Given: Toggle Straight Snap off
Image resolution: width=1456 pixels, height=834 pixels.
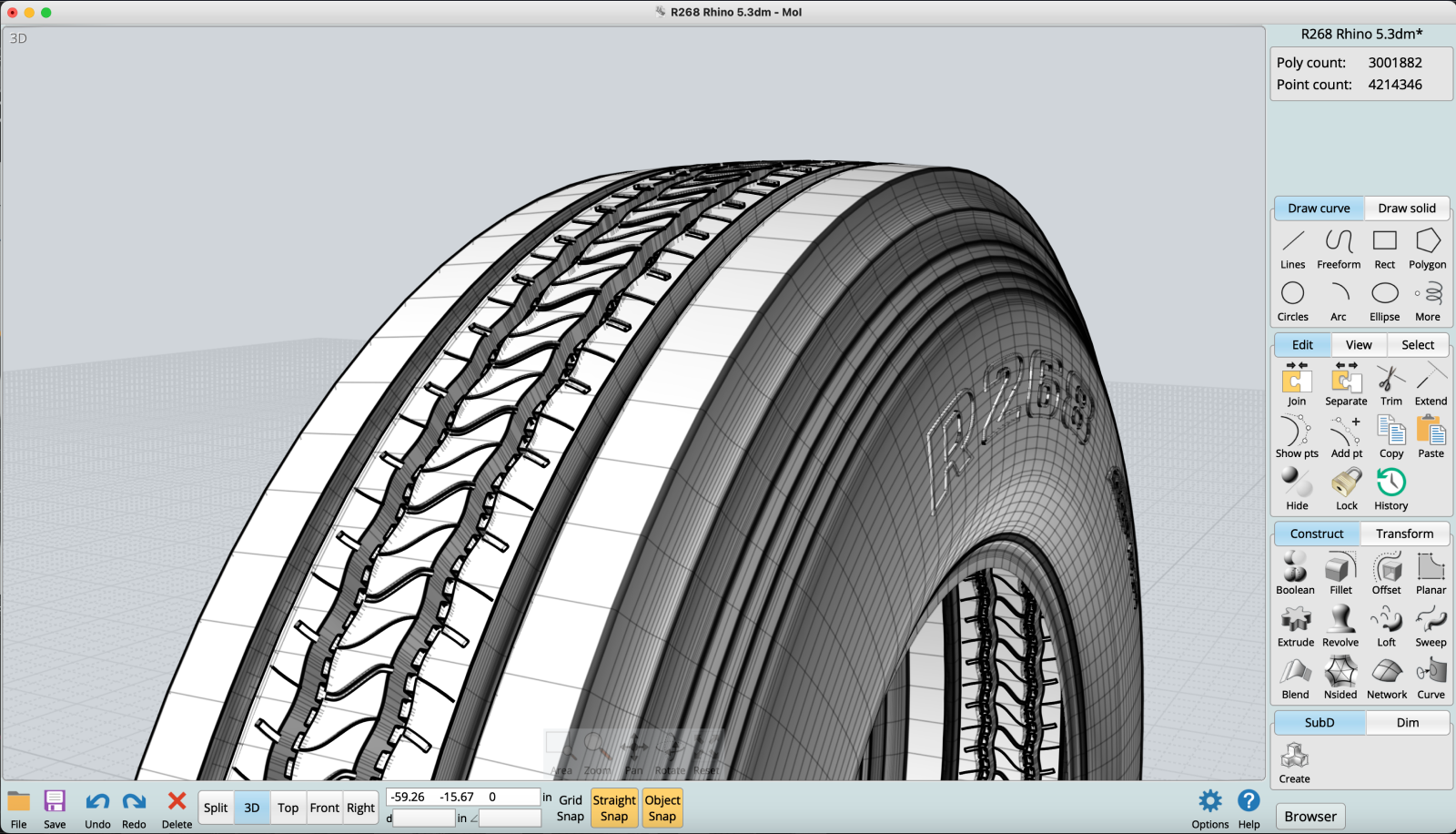Looking at the screenshot, I should click(x=614, y=808).
